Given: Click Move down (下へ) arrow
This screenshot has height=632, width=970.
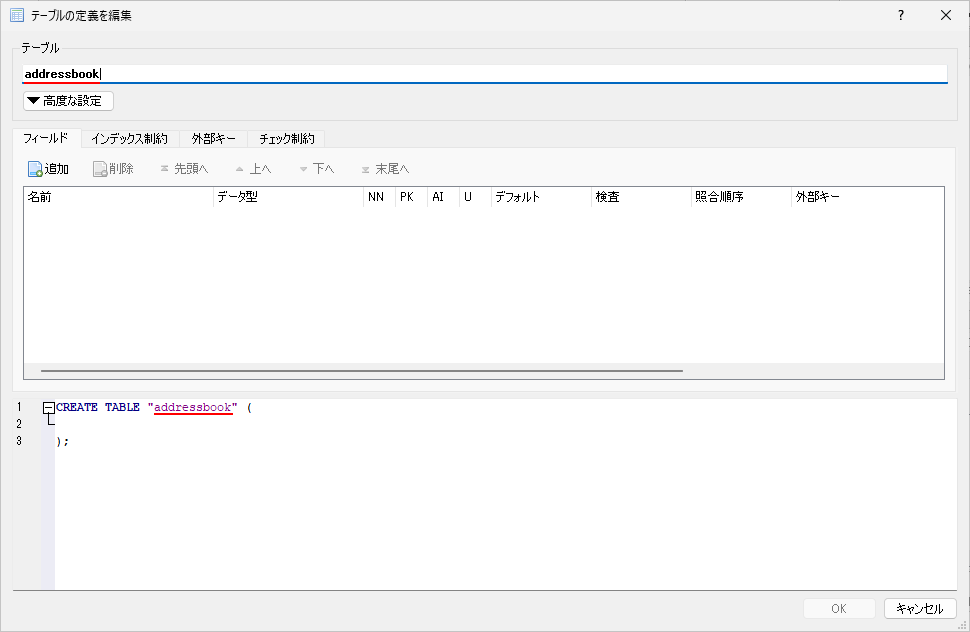Looking at the screenshot, I should tap(303, 169).
